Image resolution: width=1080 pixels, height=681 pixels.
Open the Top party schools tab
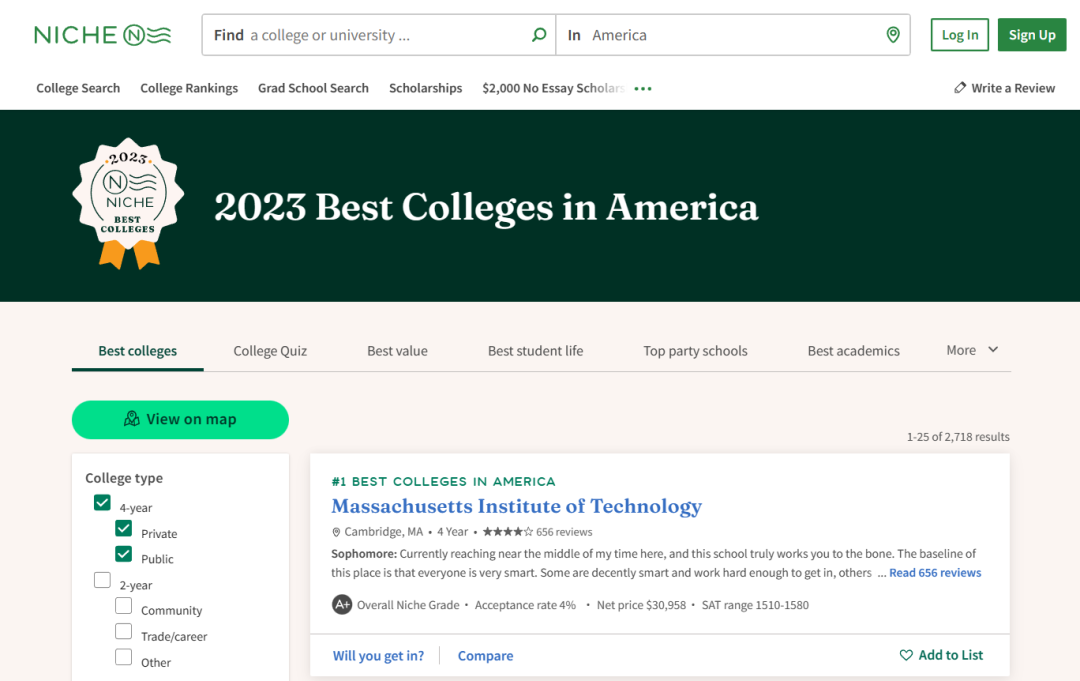pyautogui.click(x=695, y=351)
